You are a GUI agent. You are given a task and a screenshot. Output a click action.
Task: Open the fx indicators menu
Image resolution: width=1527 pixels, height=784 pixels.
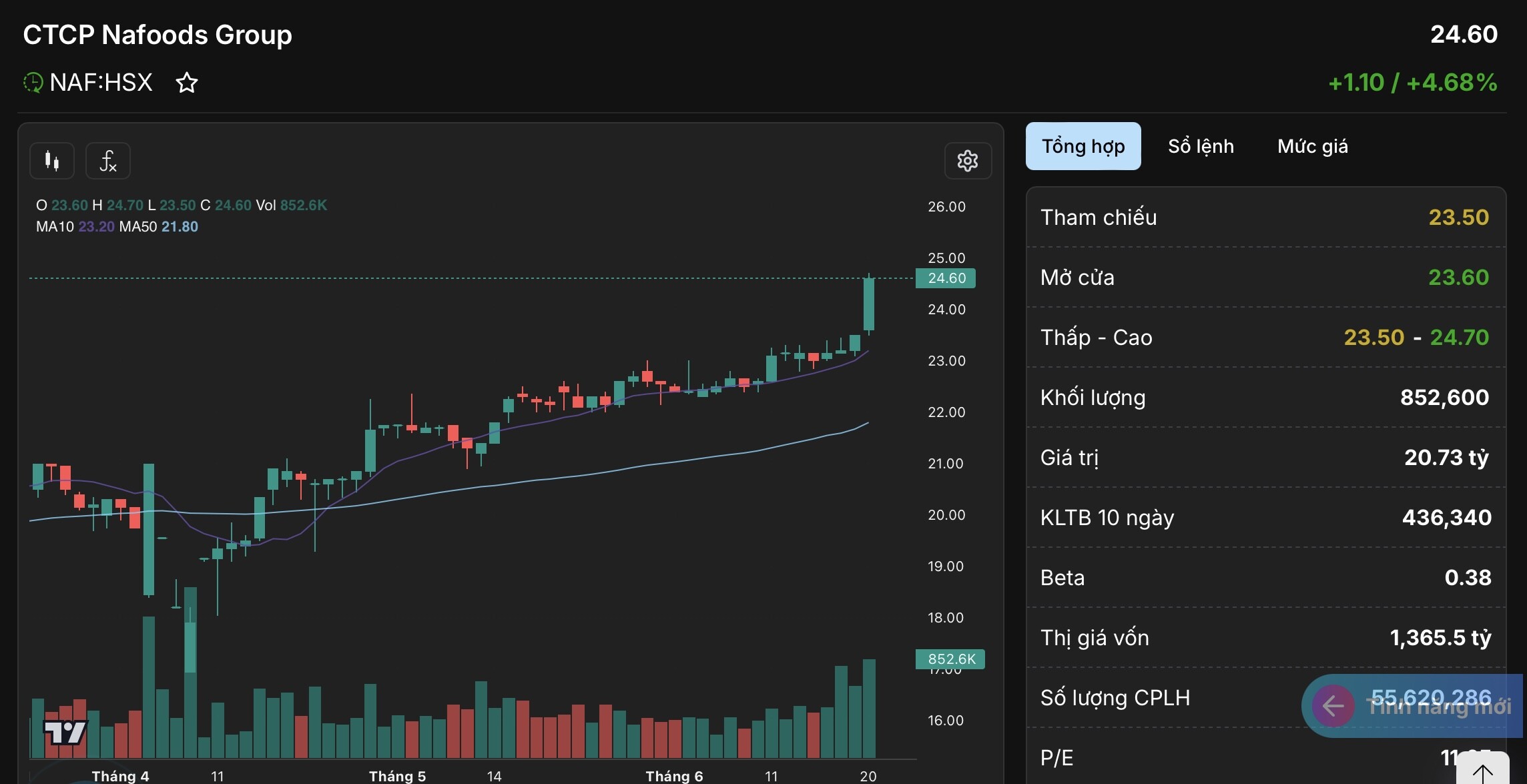click(107, 161)
